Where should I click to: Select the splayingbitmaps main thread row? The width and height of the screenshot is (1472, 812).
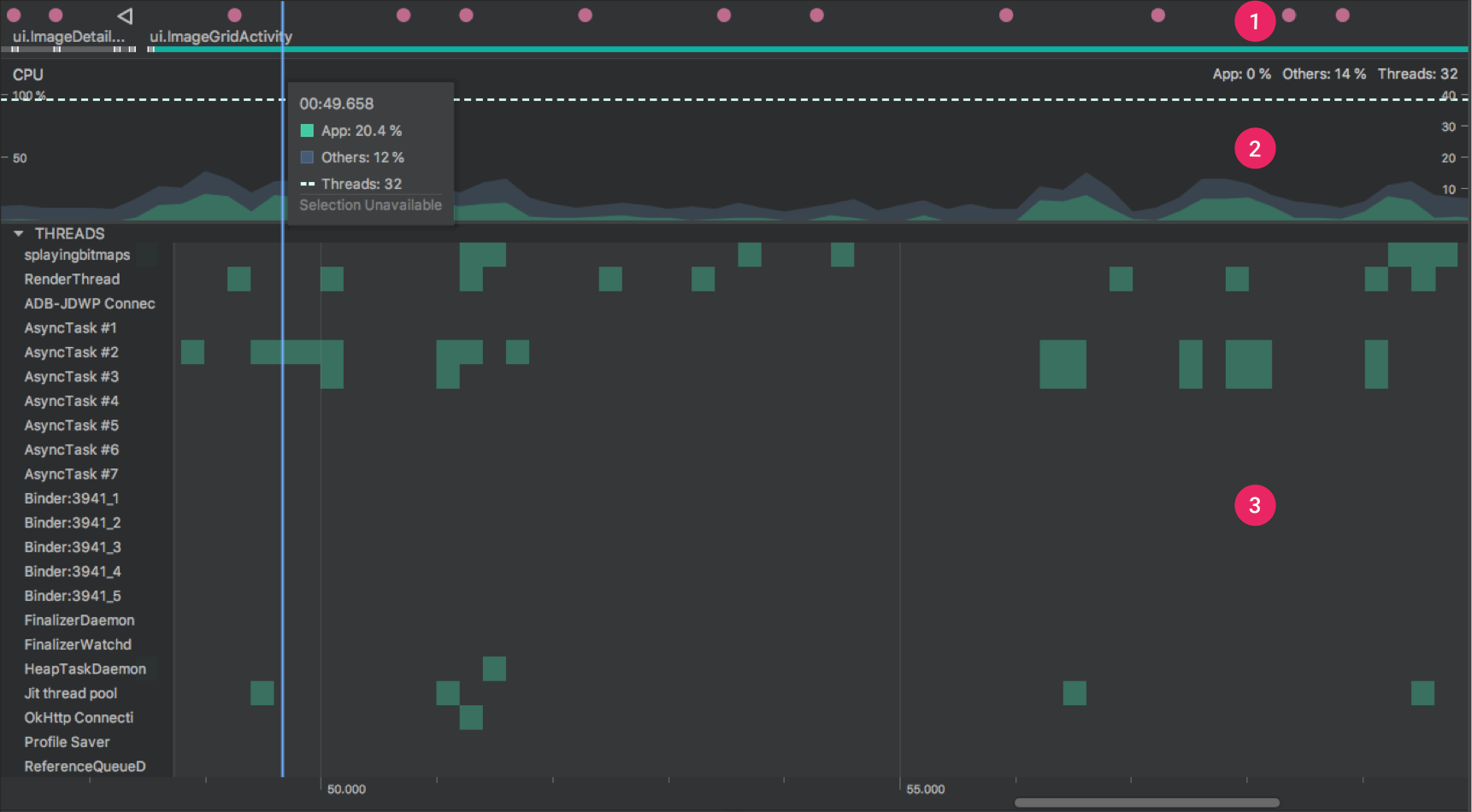pyautogui.click(x=77, y=255)
